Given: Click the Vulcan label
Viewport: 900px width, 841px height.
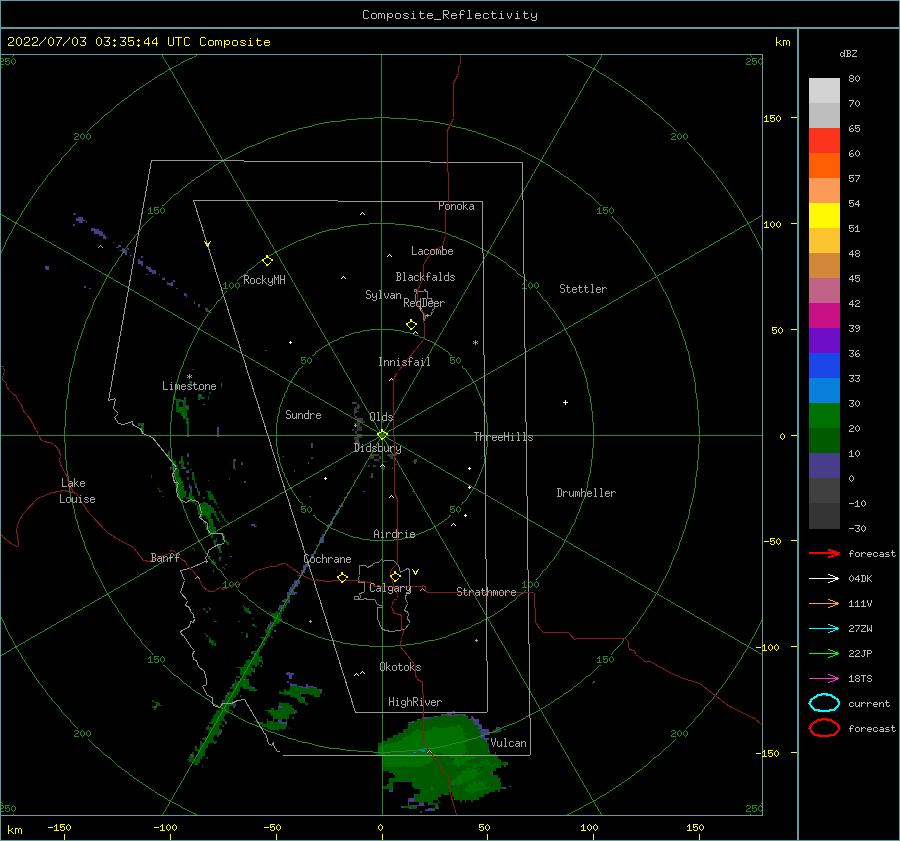Looking at the screenshot, I should (509, 743).
